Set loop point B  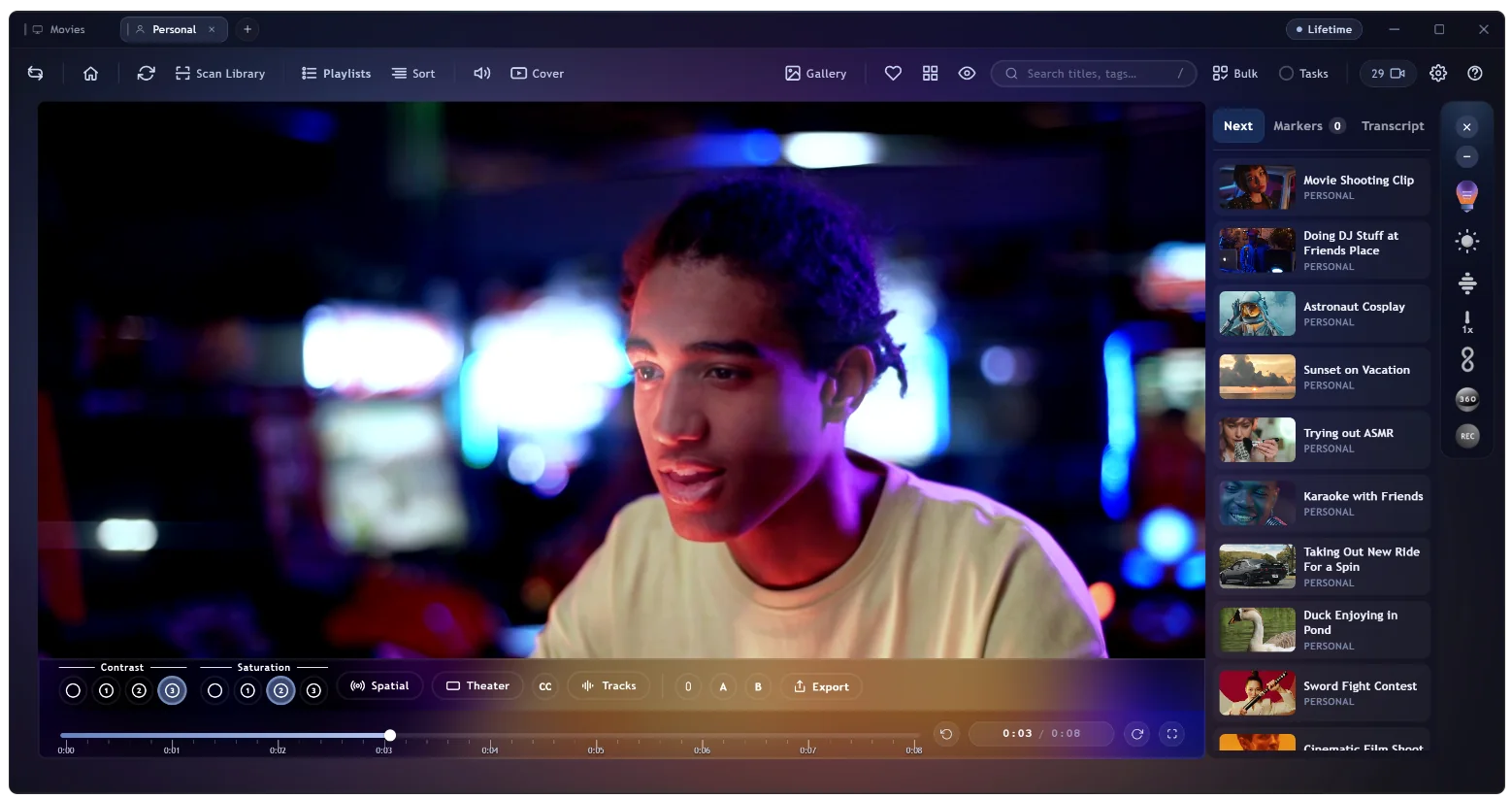click(758, 686)
